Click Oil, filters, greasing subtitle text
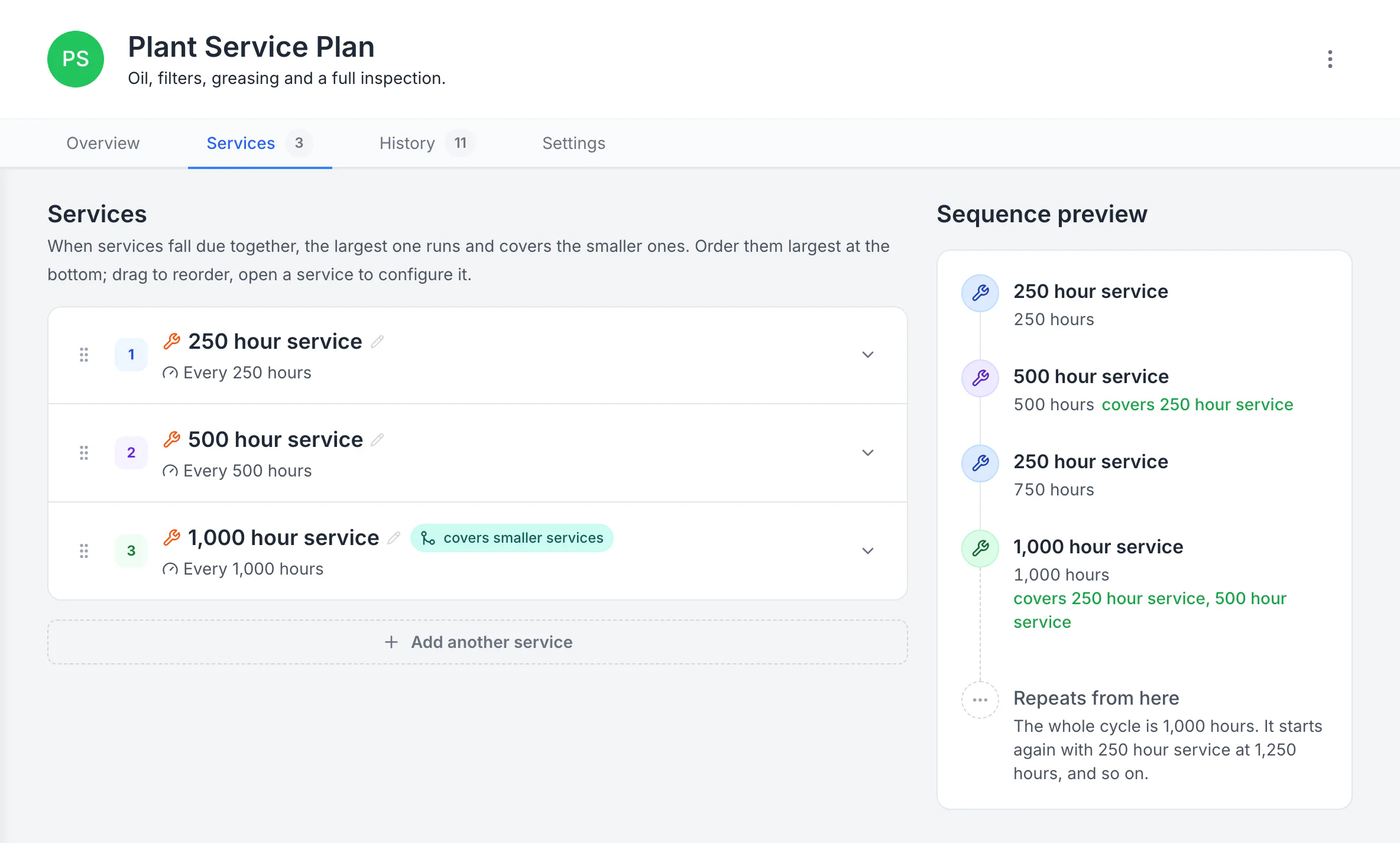The width and height of the screenshot is (1400, 843). (287, 78)
